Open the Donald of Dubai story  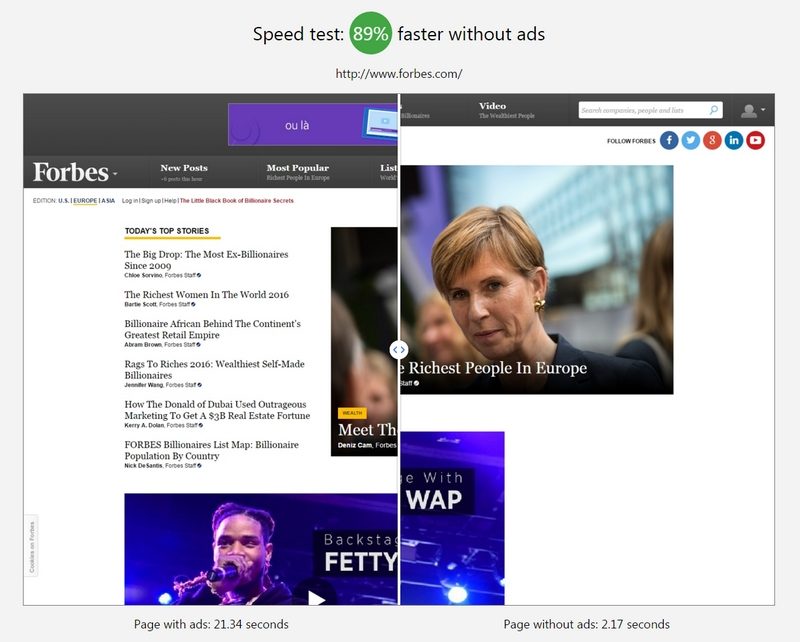click(x=217, y=410)
